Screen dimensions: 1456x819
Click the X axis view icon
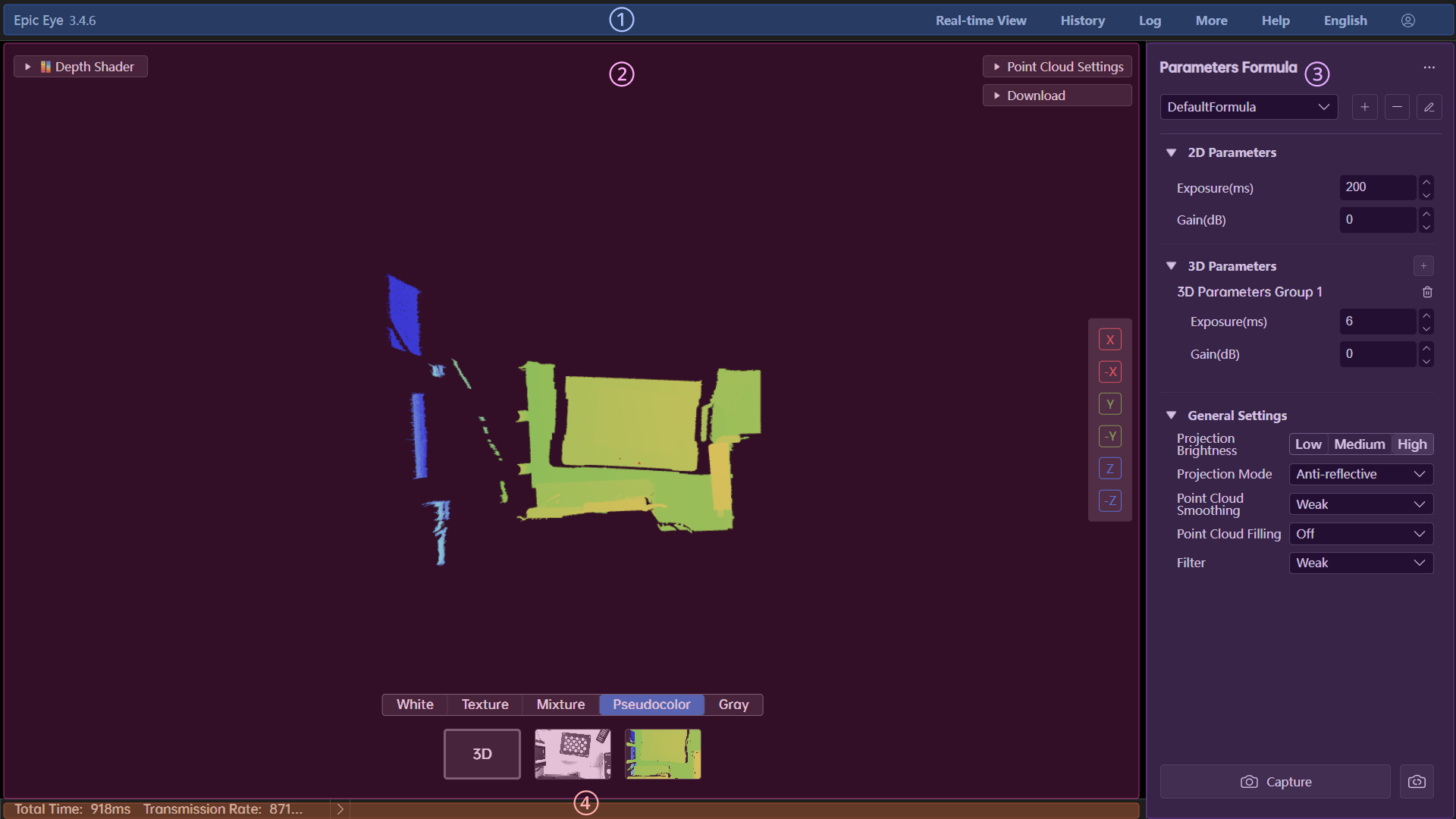(1109, 339)
